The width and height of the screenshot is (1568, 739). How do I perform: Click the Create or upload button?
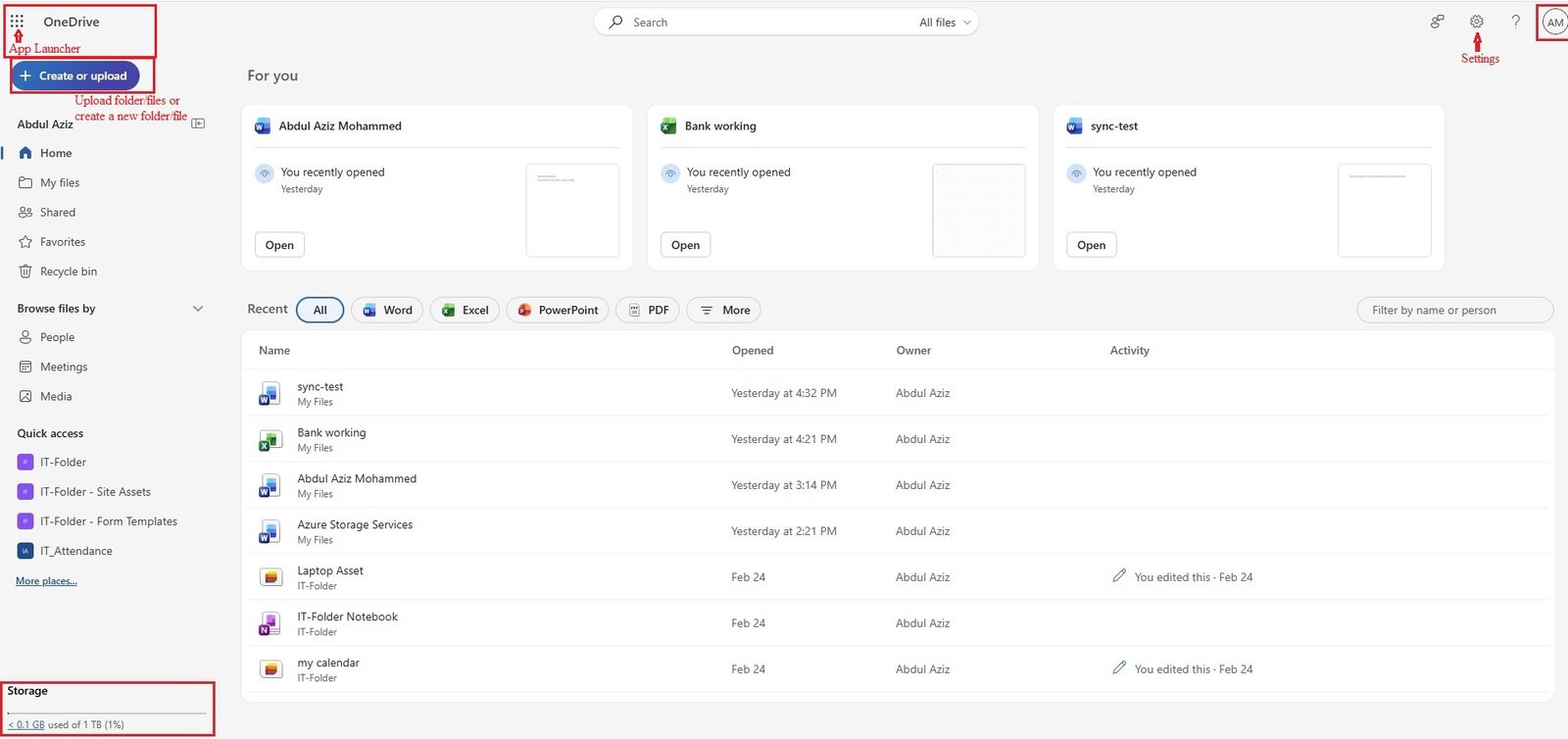74,75
